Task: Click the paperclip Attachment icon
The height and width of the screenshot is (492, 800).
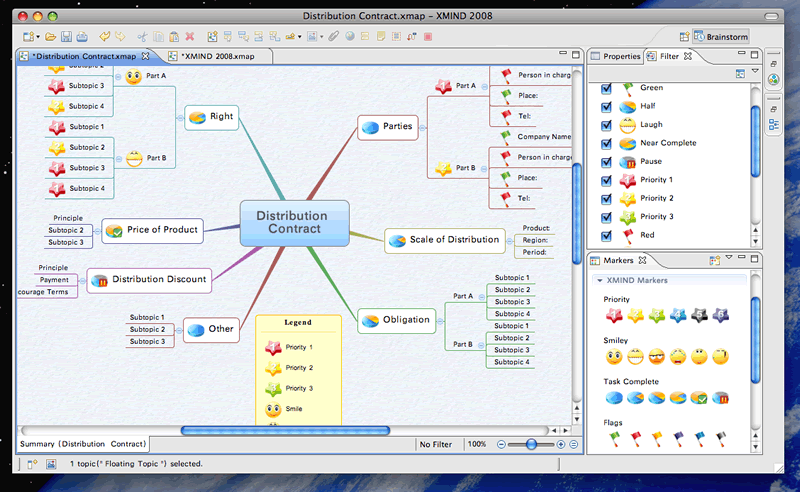Action: pyautogui.click(x=334, y=36)
